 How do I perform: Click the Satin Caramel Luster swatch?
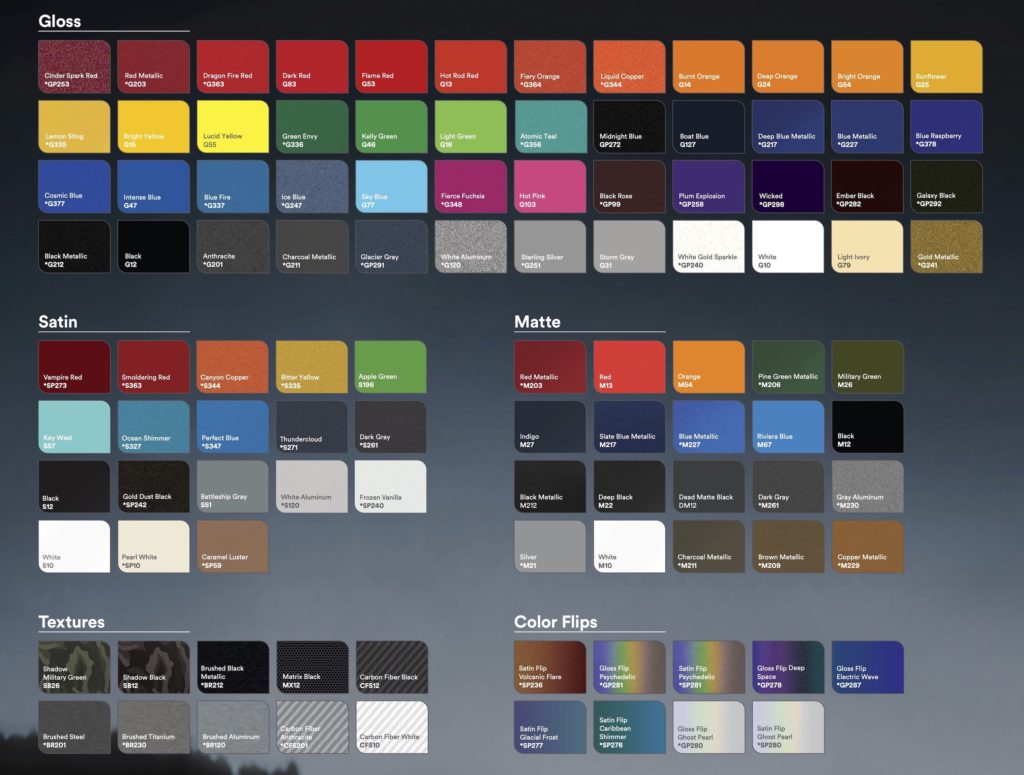click(232, 547)
